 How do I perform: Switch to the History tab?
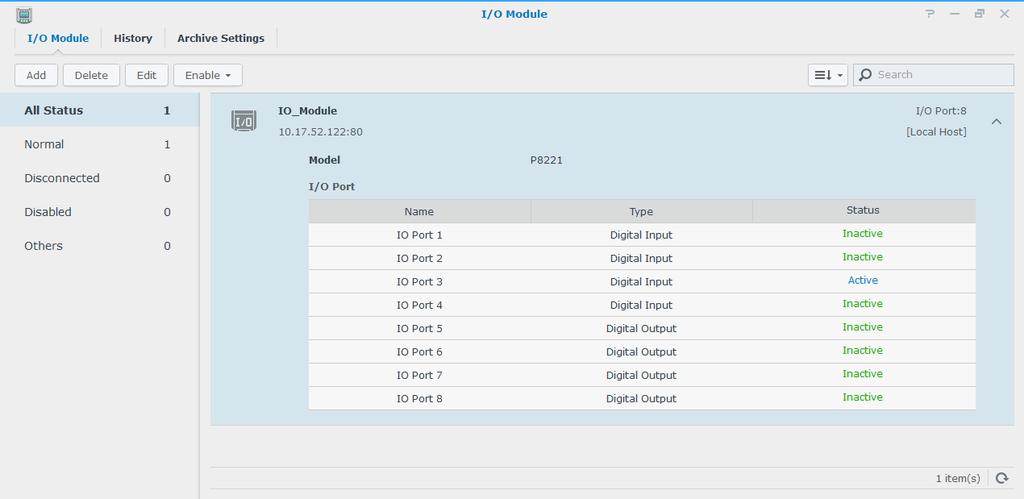133,38
